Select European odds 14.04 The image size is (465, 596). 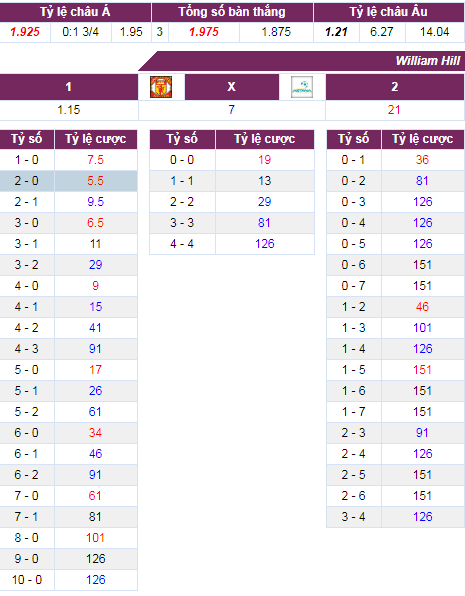(435, 32)
